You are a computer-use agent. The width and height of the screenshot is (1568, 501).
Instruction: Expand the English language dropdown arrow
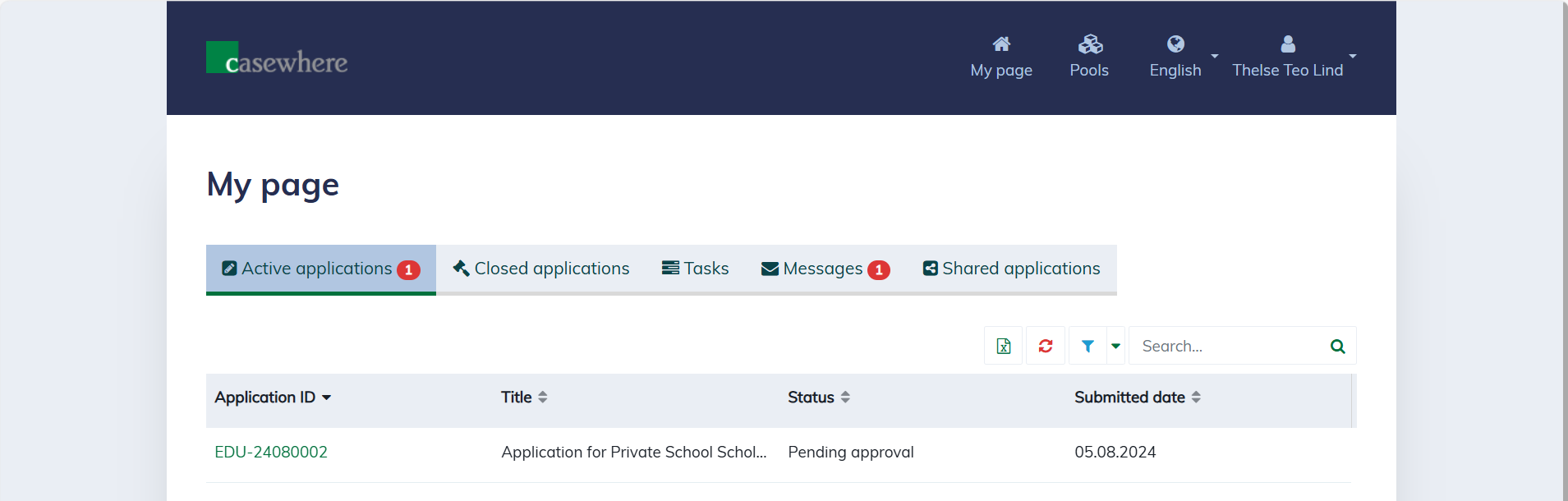point(1214,57)
